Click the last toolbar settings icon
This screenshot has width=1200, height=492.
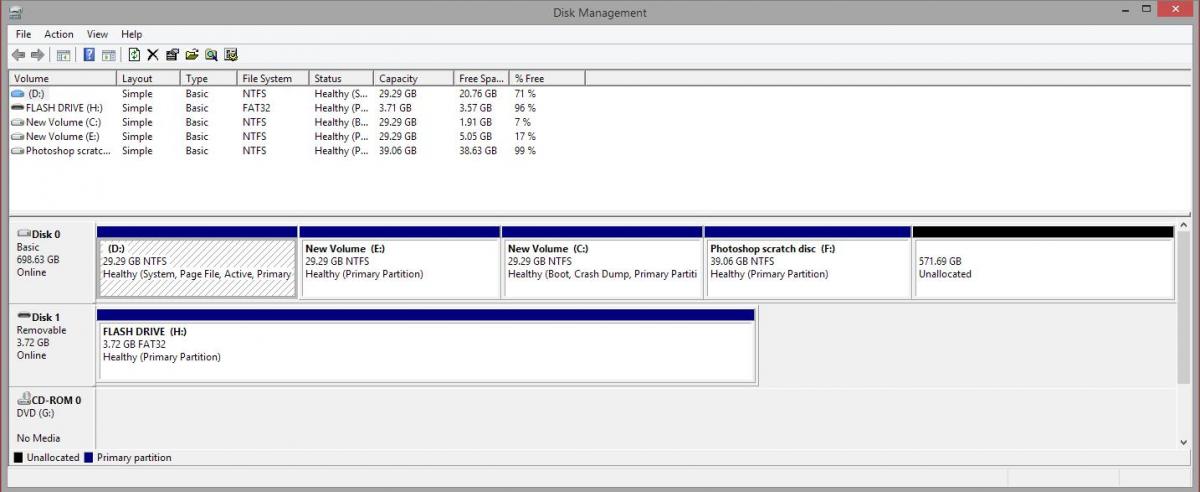pyautogui.click(x=231, y=55)
